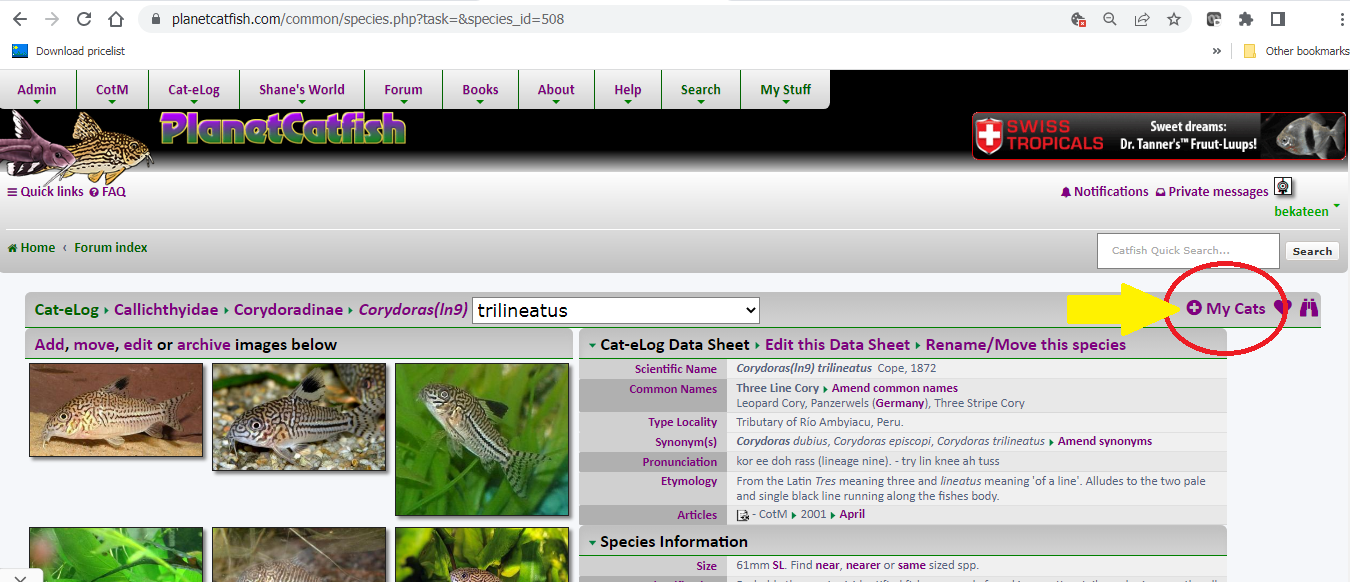Screen dimensions: 1350x582
Task: Open the browser home page icon
Action: pyautogui.click(x=116, y=19)
